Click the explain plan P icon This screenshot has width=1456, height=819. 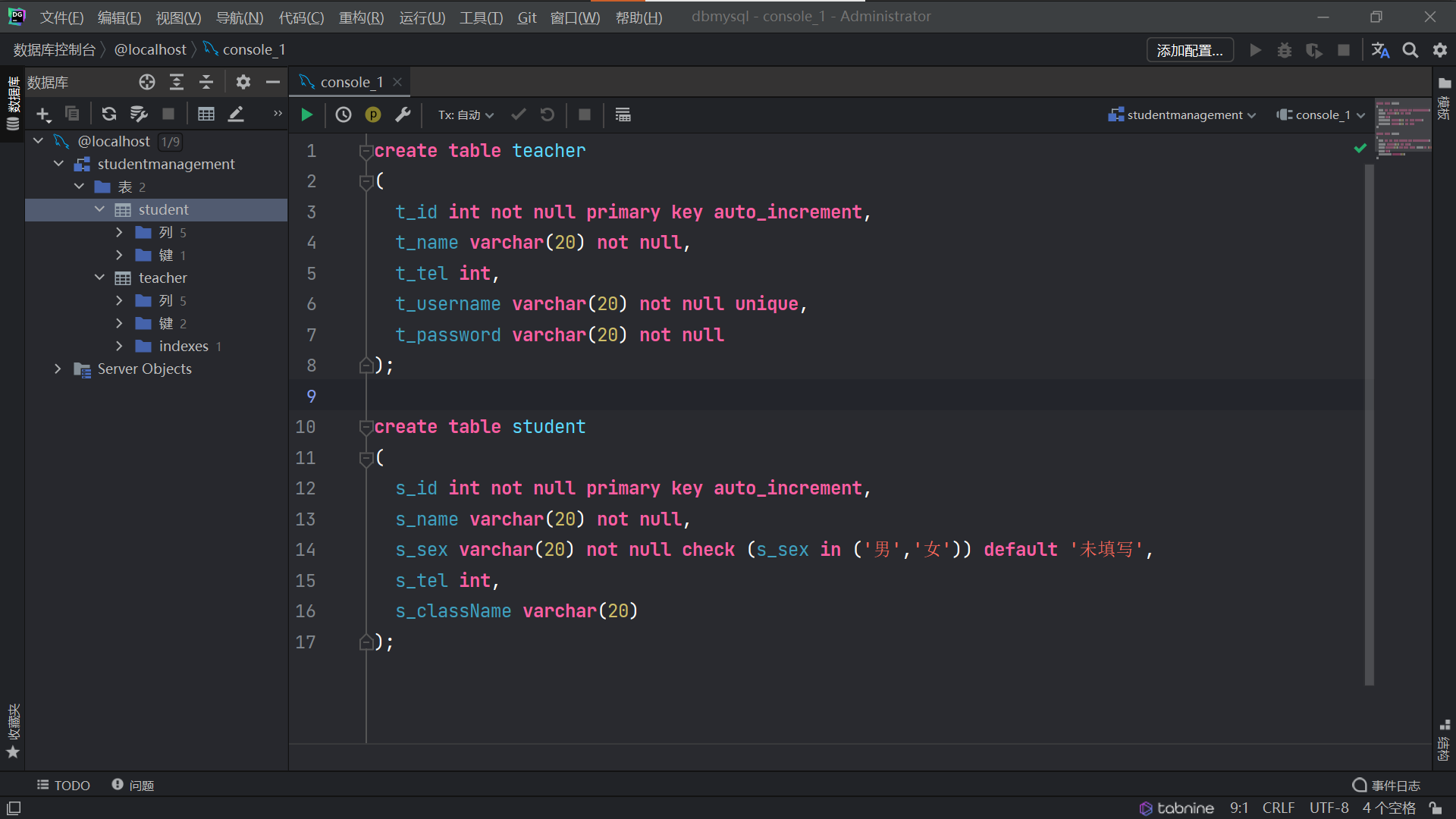click(x=372, y=115)
